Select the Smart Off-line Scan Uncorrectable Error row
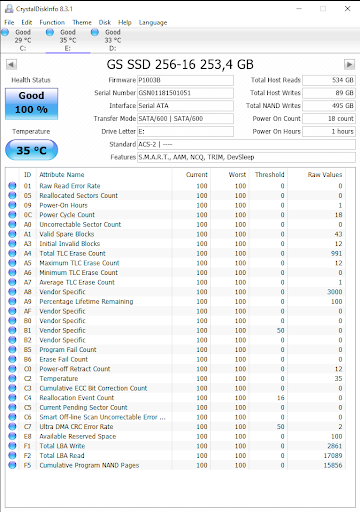Viewport: 360px width, 512px height. pyautogui.click(x=176, y=417)
